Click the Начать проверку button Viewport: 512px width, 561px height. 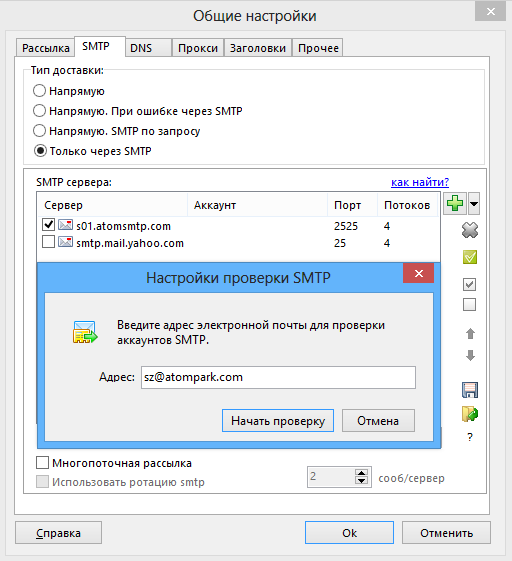[278, 421]
